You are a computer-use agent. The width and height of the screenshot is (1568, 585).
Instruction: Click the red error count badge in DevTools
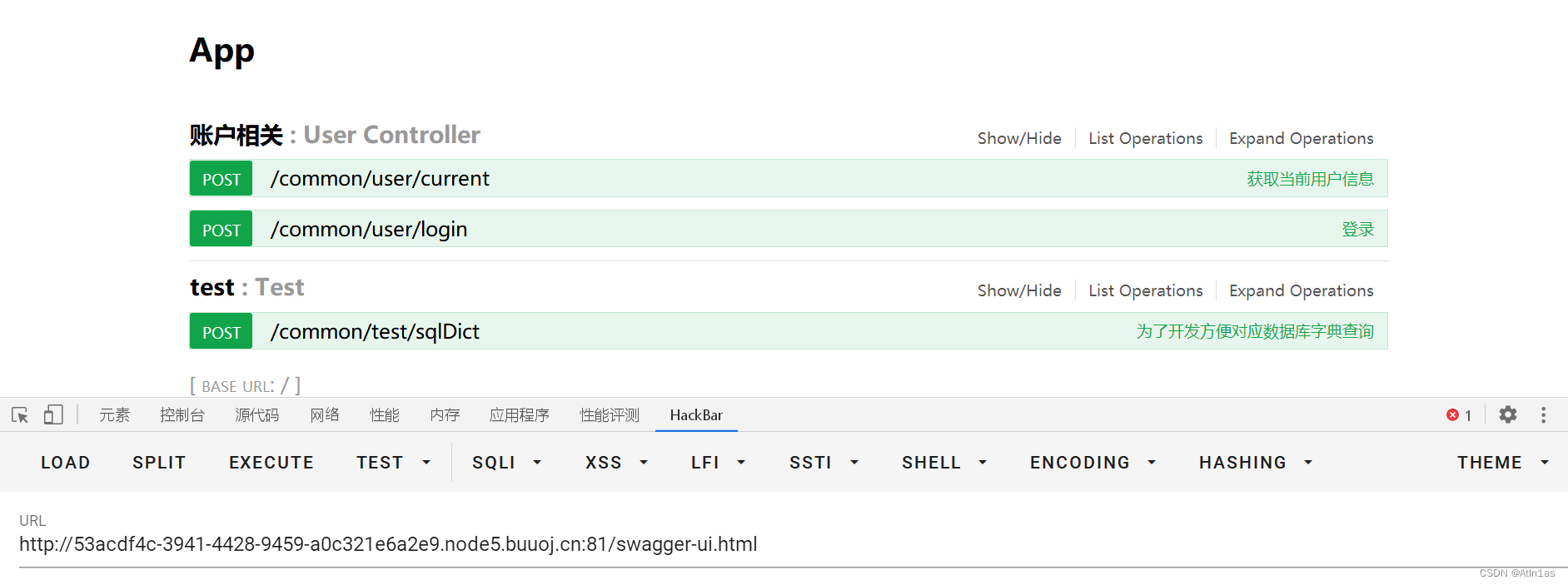point(1459,414)
